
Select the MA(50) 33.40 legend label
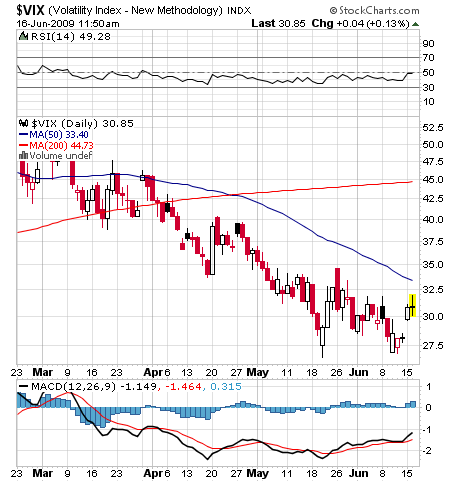point(59,135)
